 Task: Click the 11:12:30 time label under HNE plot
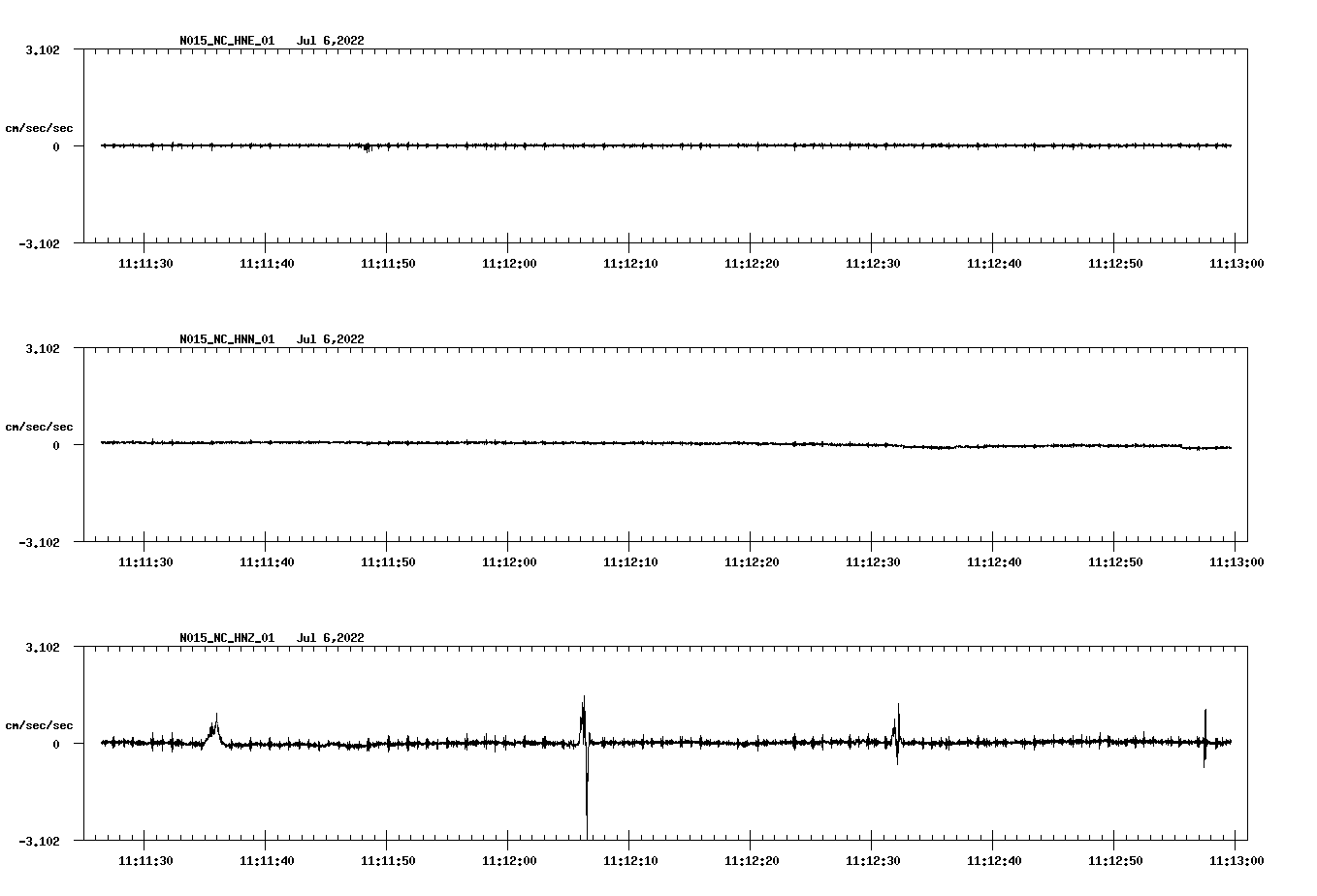coord(873,263)
